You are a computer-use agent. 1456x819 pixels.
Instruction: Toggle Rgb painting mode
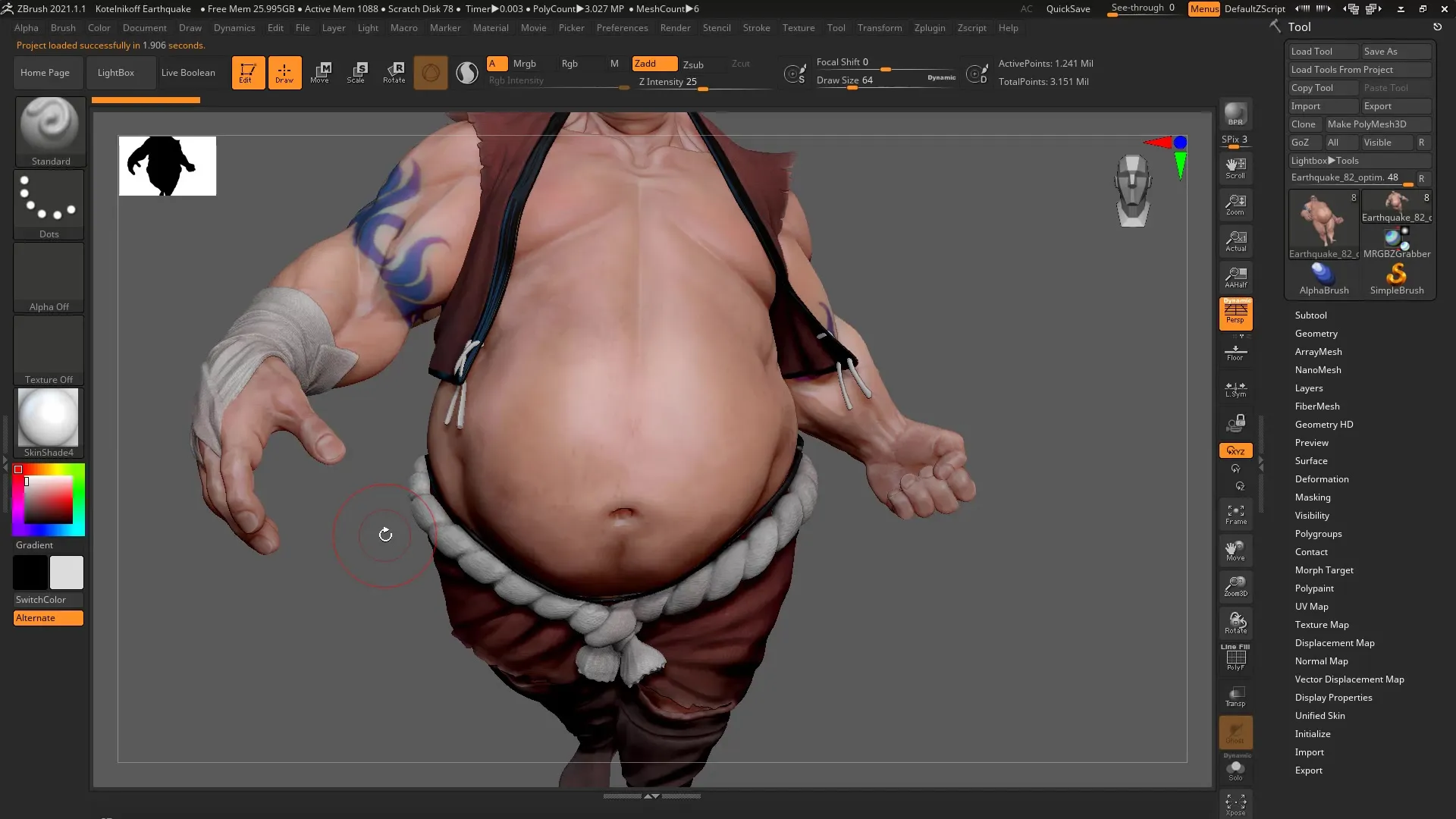coord(570,64)
